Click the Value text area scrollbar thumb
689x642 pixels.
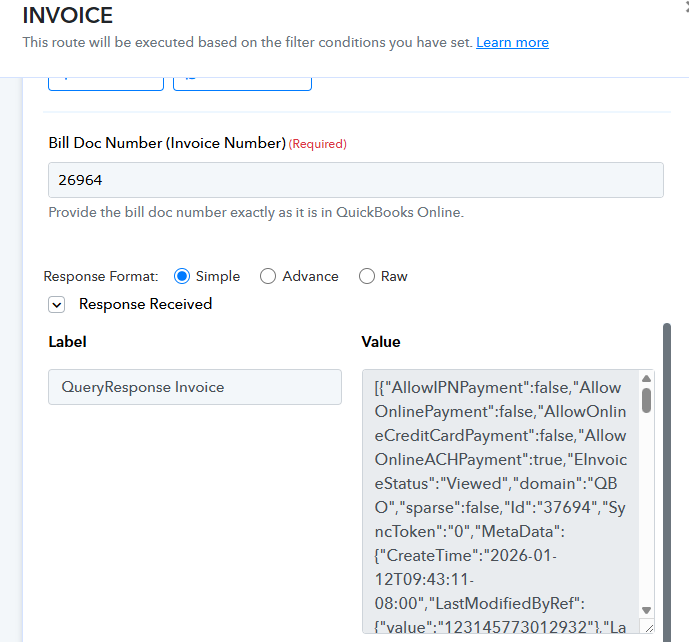[646, 400]
